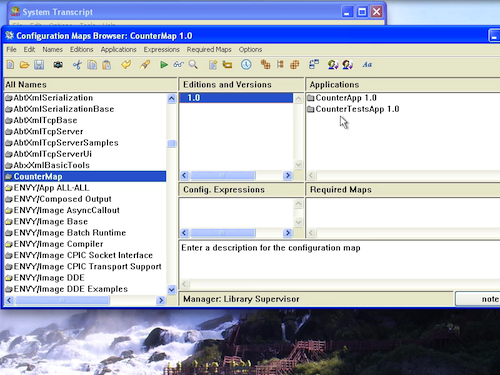
Task: Click the yellow checkmark toolbar icon
Action: pyautogui.click(x=126, y=64)
